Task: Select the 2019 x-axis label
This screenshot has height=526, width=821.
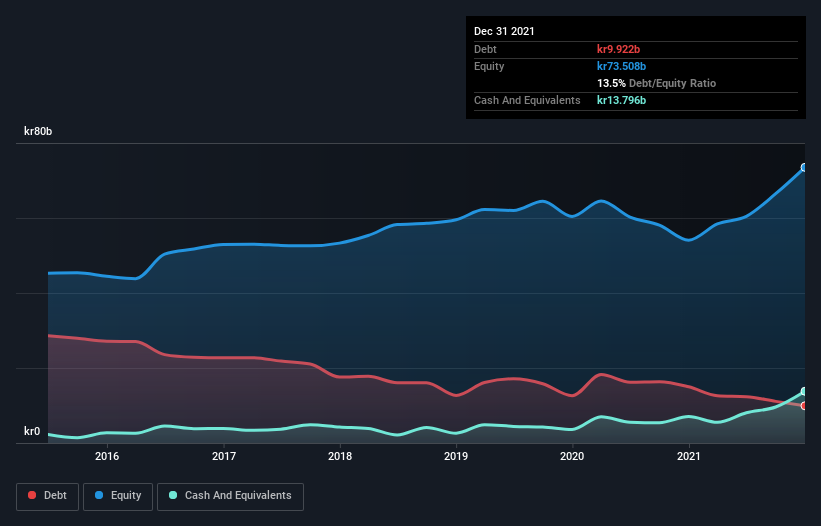Action: 456,456
